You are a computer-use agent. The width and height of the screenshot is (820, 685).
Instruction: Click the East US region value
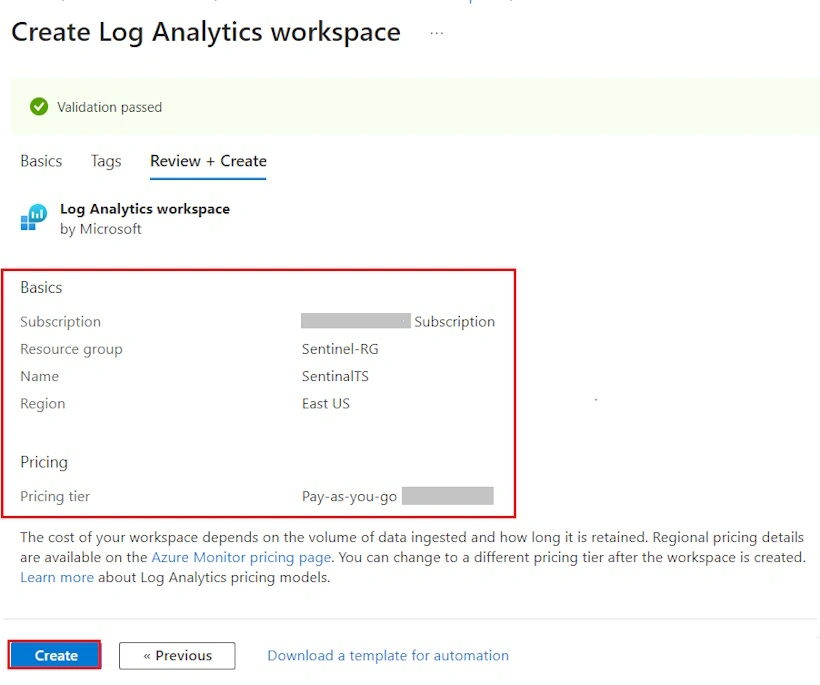(326, 404)
